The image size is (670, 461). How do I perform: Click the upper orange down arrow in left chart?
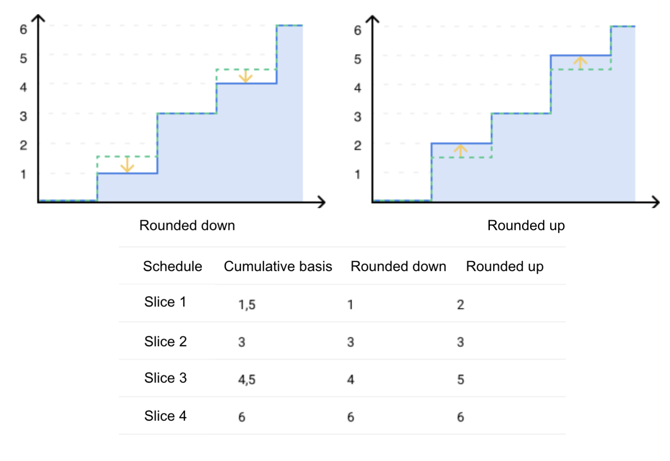[246, 75]
